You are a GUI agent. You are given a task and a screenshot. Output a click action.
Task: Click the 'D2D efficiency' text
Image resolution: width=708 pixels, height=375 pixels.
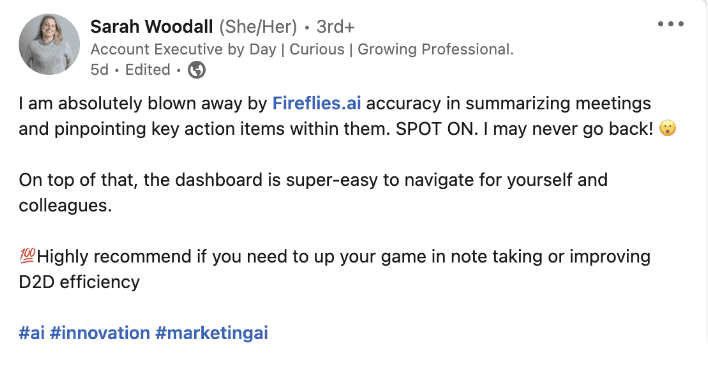[79, 282]
